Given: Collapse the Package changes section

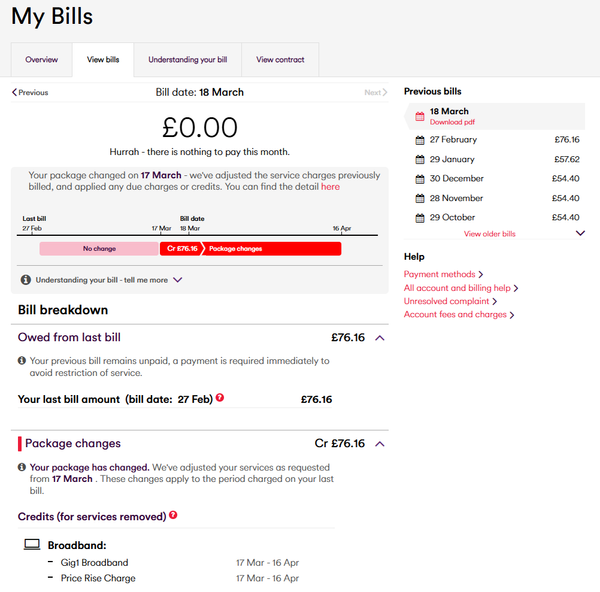Looking at the screenshot, I should click(x=380, y=444).
